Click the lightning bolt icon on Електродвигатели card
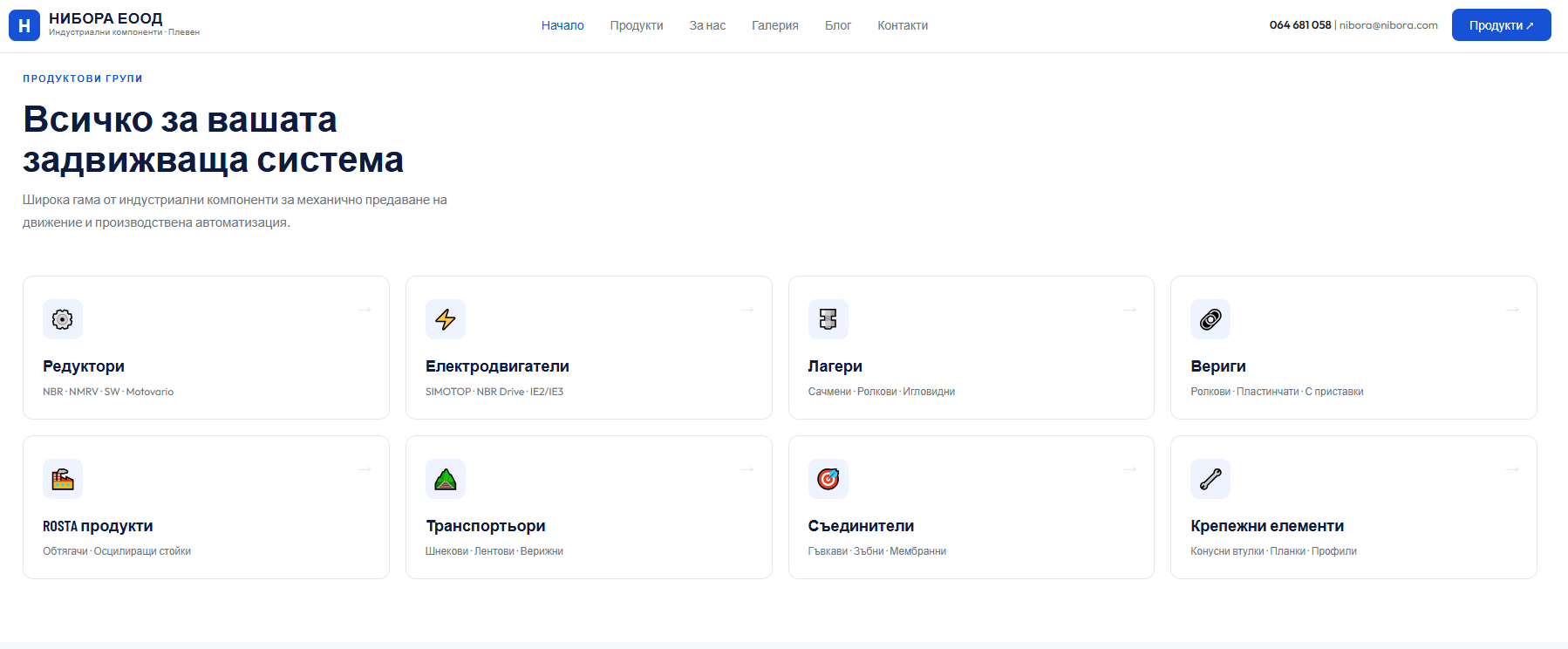The width and height of the screenshot is (1568, 649). 446,319
